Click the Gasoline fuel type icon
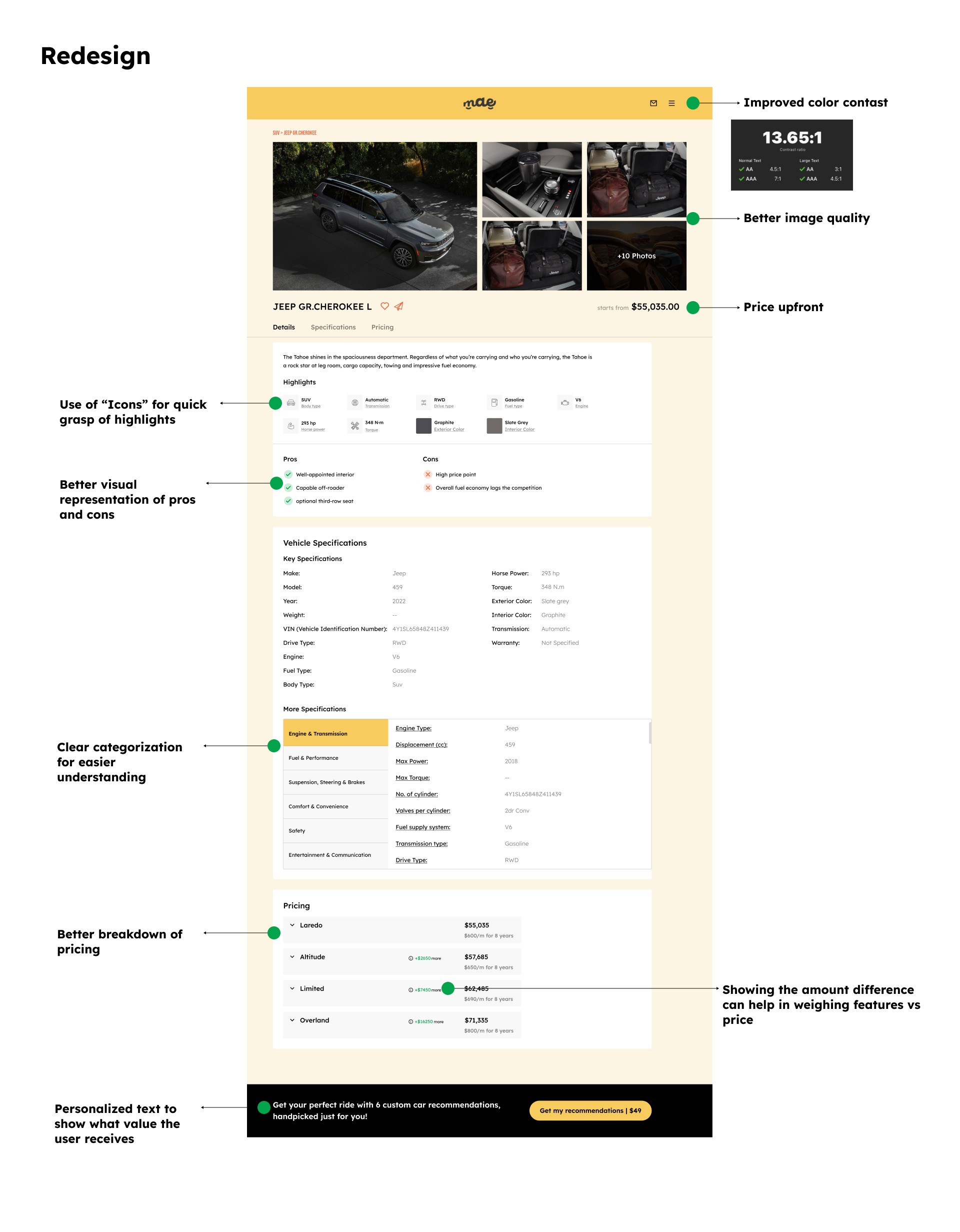Viewport: 960px width, 1232px height. click(x=494, y=403)
